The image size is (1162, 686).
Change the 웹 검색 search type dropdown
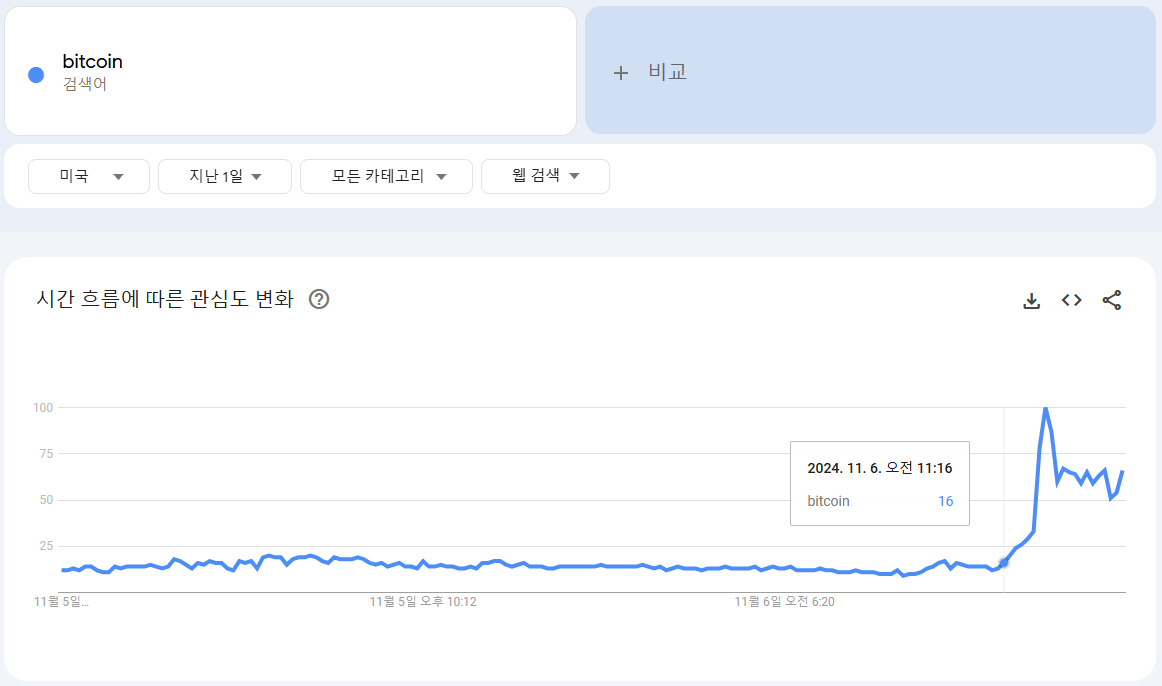545,176
